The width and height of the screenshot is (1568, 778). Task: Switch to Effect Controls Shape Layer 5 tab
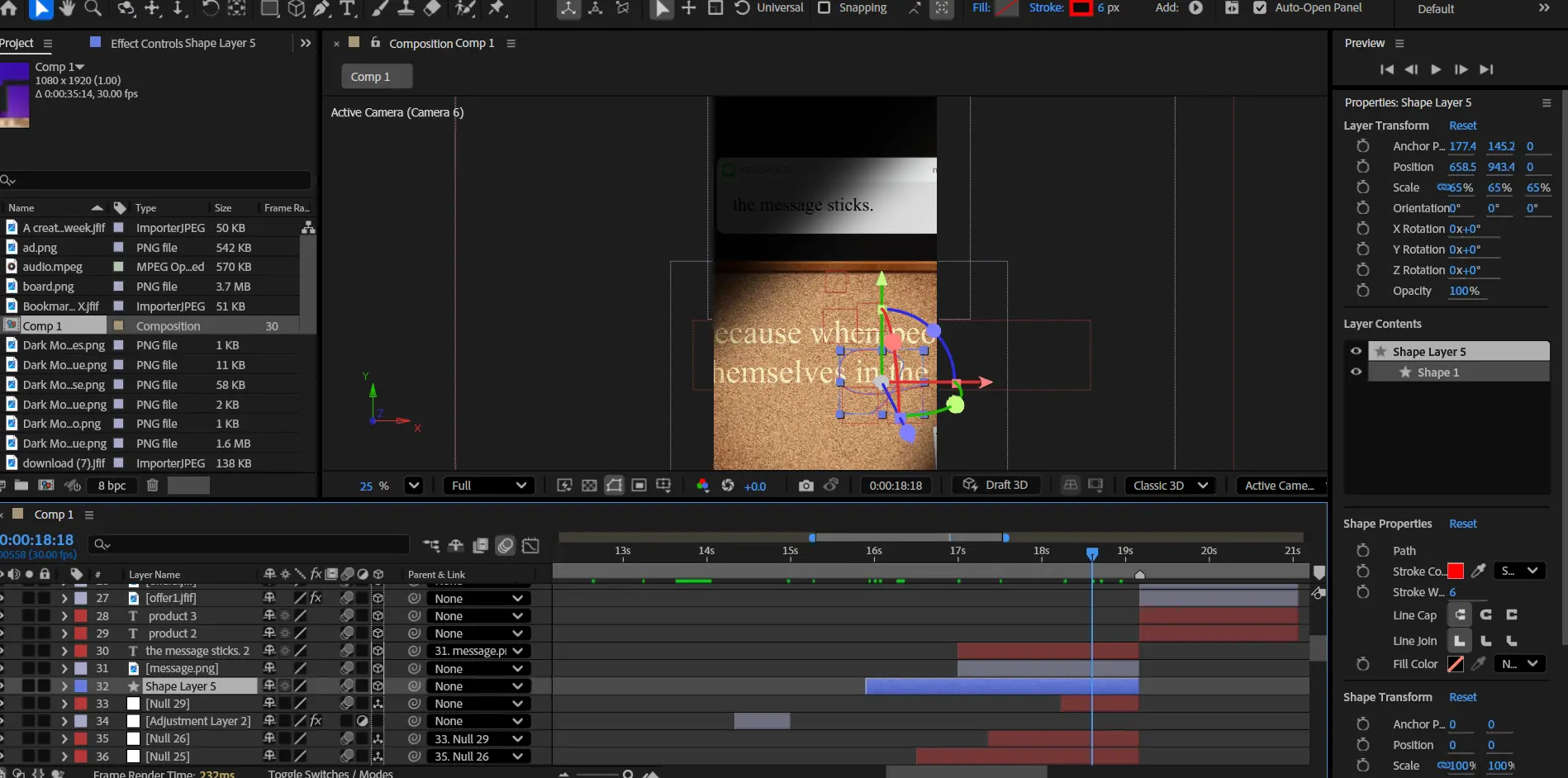pos(183,43)
